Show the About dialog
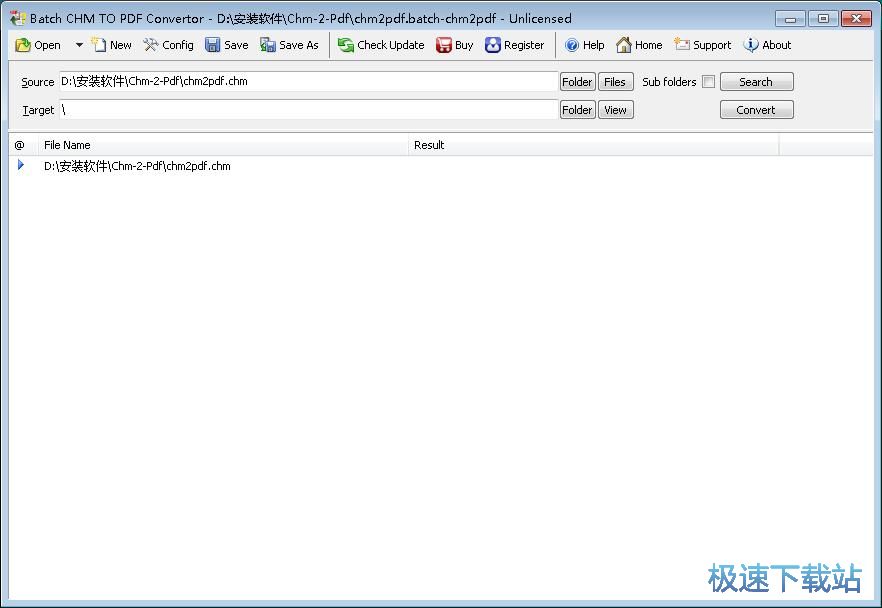 click(x=767, y=45)
